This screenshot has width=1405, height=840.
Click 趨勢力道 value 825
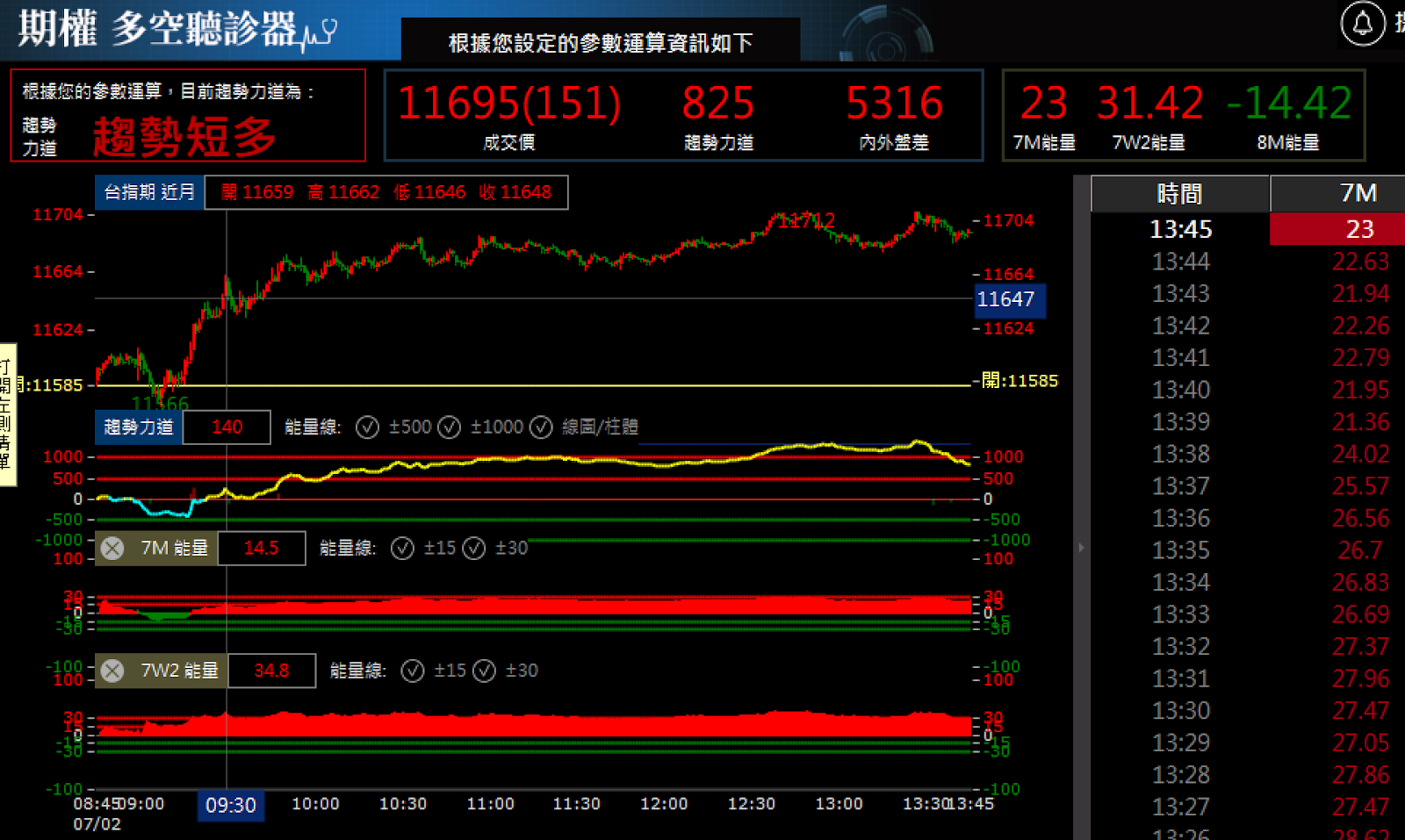coord(718,104)
